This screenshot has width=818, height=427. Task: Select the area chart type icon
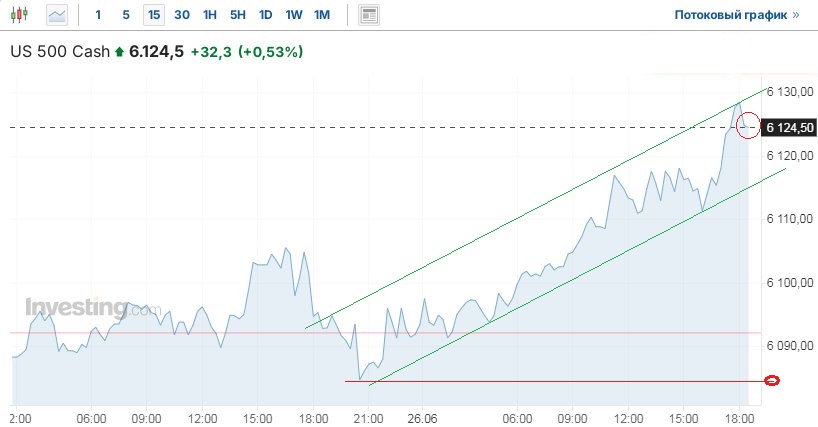[57, 15]
